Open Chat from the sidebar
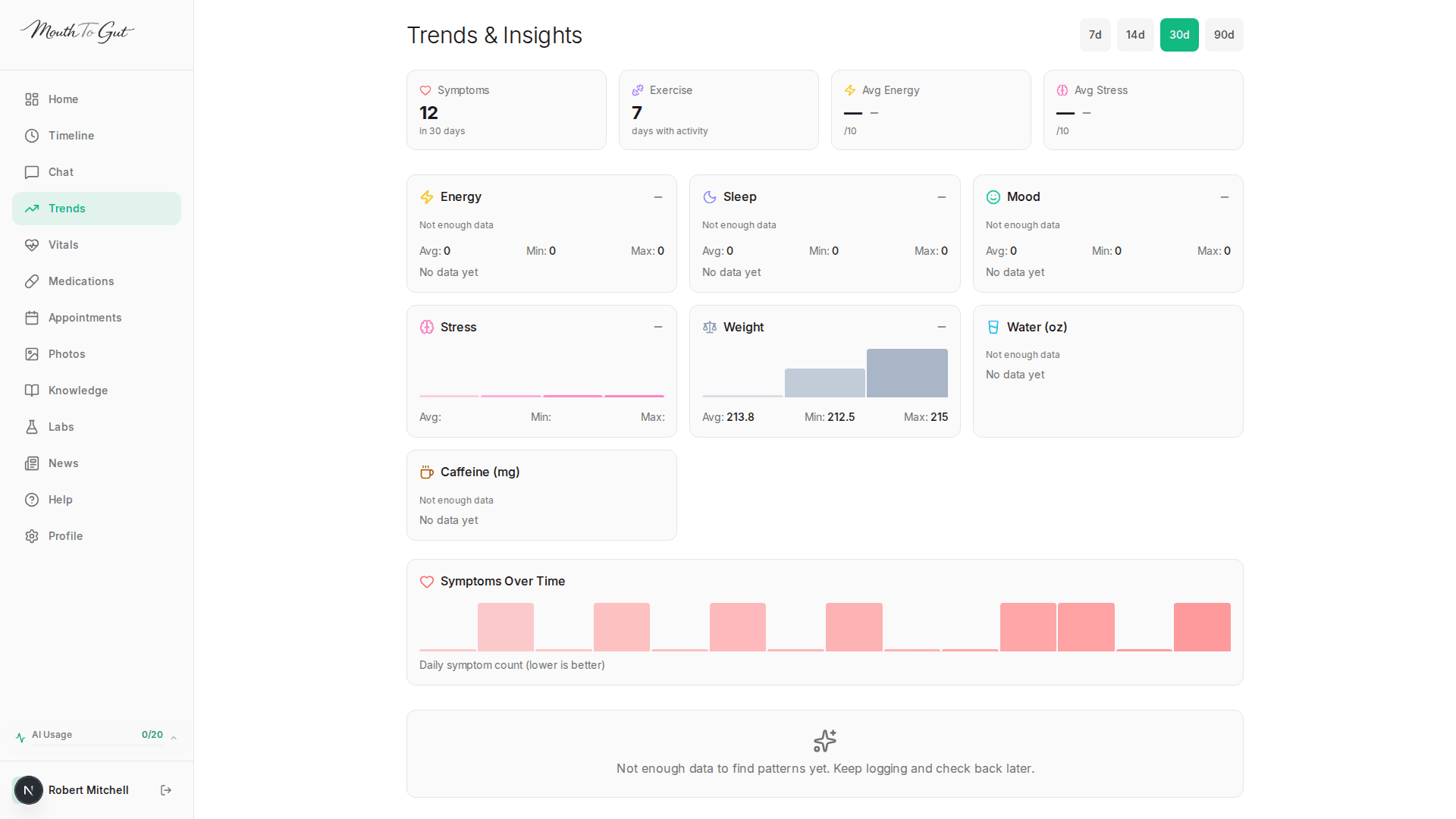1456x819 pixels. click(x=61, y=171)
